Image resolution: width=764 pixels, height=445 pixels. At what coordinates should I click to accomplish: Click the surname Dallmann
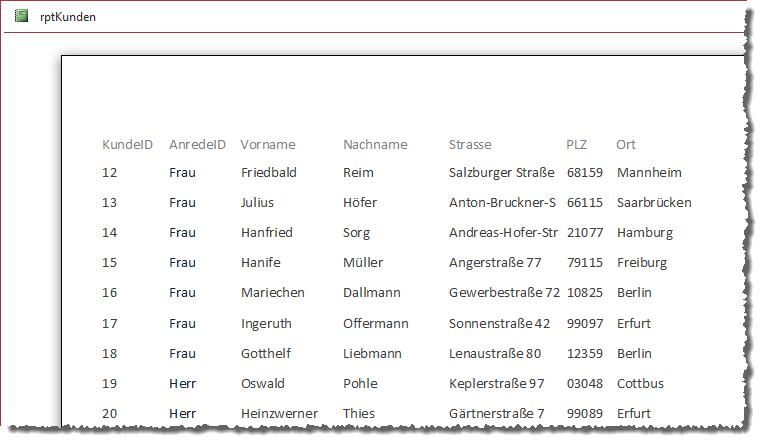(372, 293)
